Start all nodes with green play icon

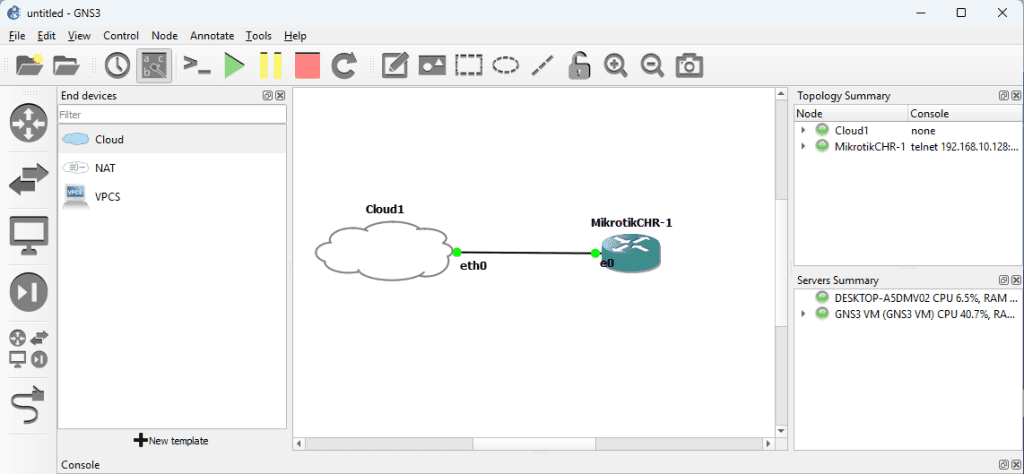coord(234,66)
